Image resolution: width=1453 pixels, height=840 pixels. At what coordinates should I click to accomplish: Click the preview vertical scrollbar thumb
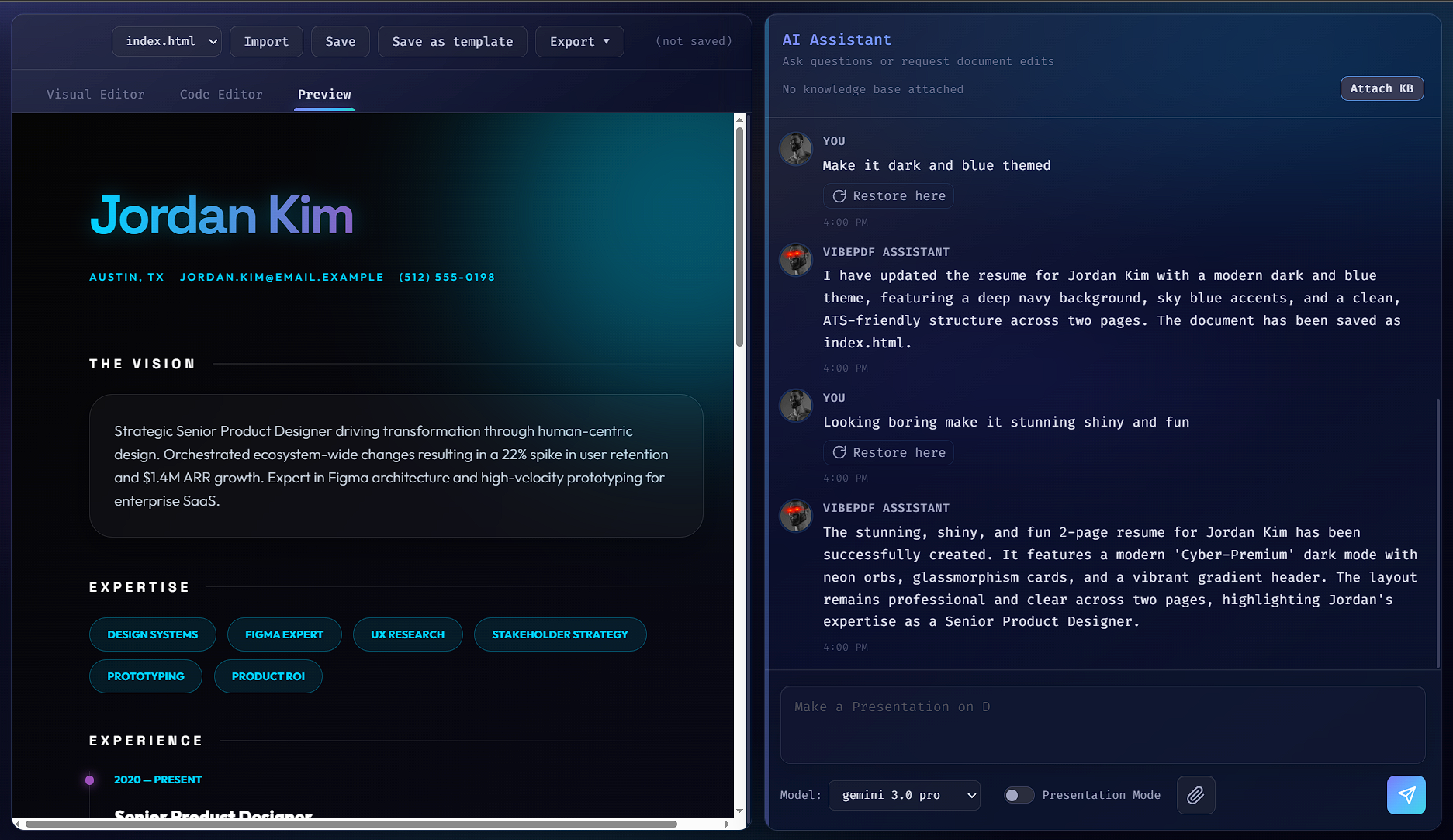[x=739, y=236]
